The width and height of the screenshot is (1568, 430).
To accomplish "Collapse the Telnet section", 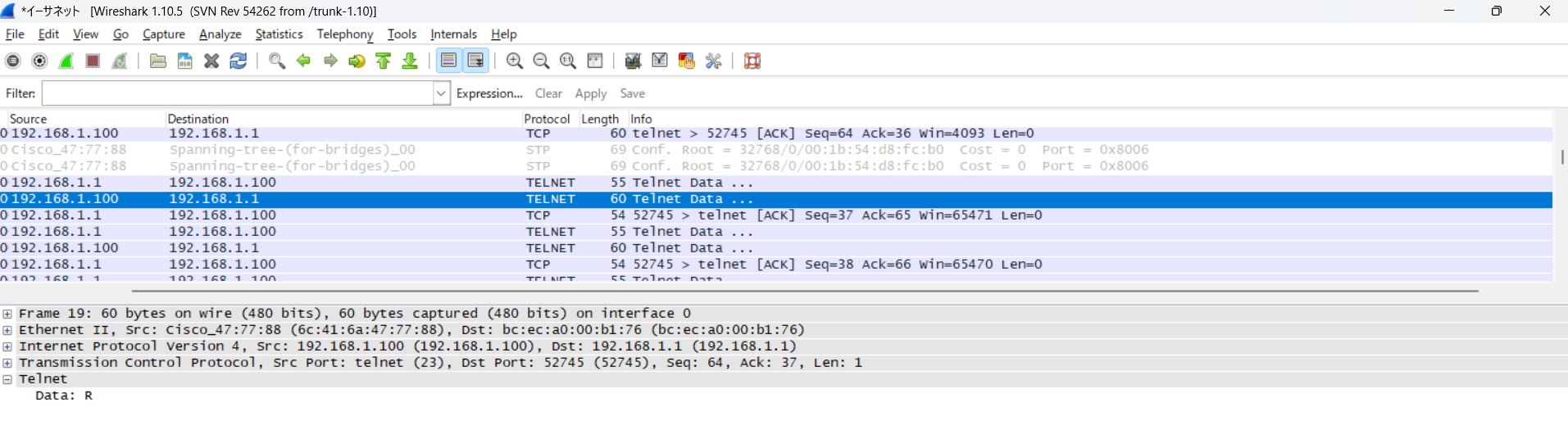I will 7,379.
